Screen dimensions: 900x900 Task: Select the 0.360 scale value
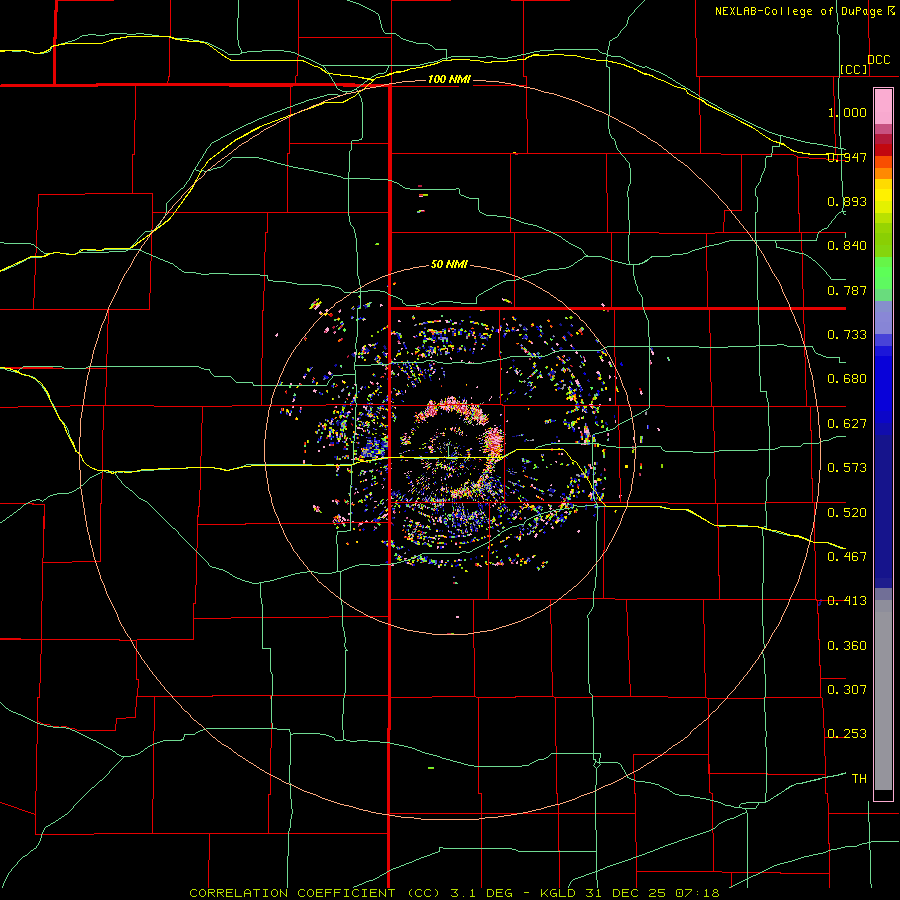pyautogui.click(x=847, y=646)
